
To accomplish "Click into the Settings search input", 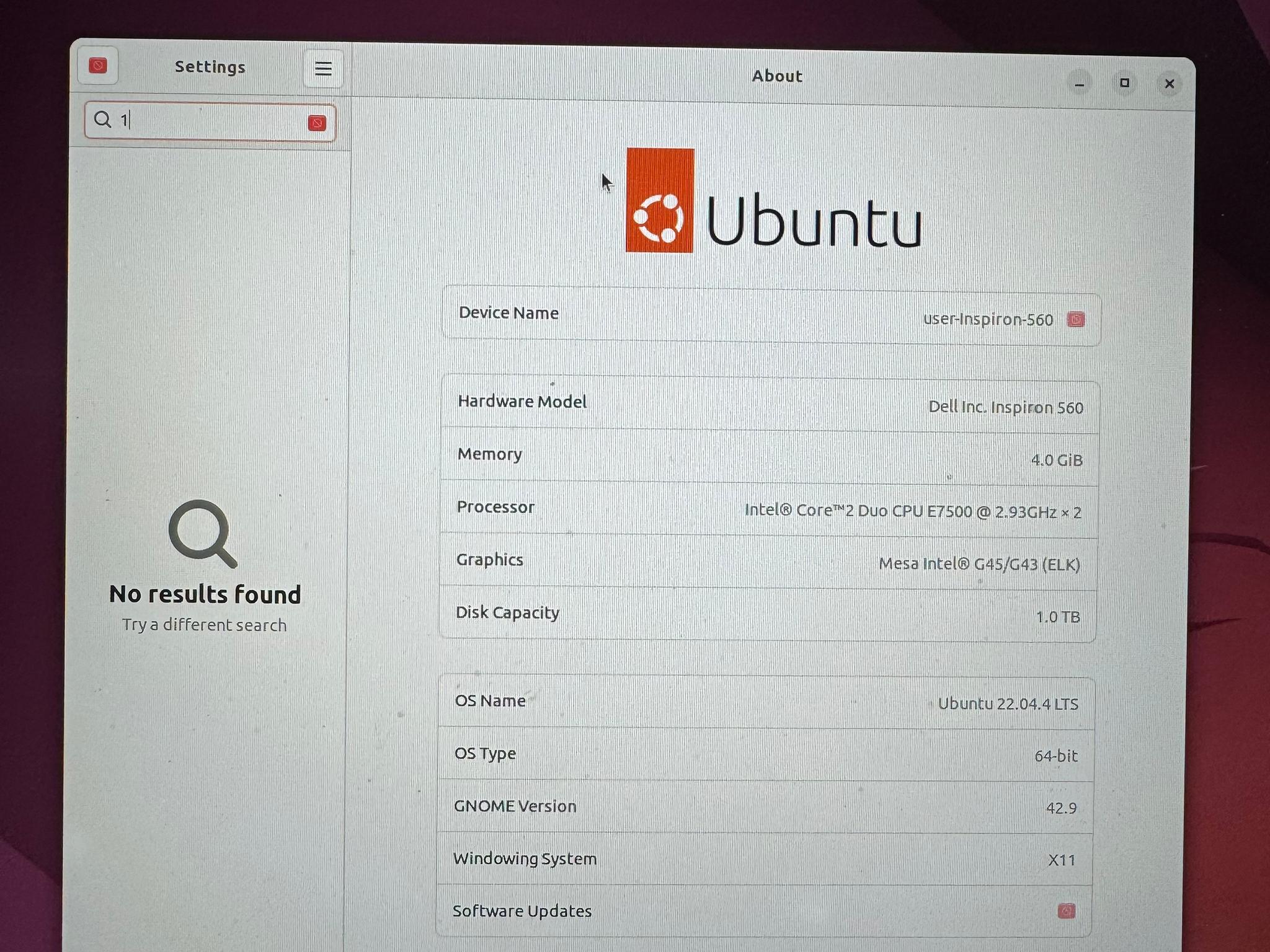I will click(x=210, y=121).
